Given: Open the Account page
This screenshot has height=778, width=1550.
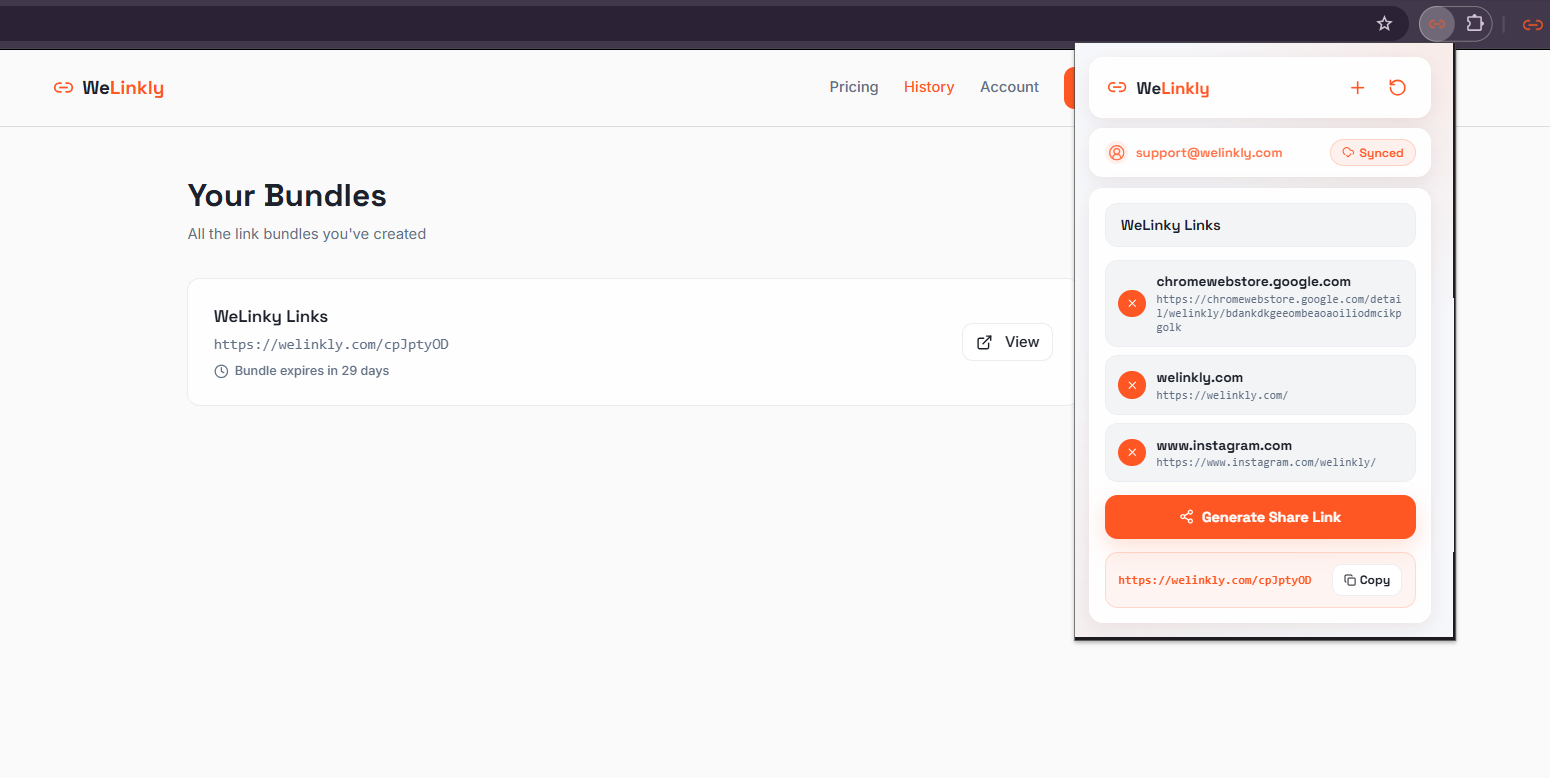Looking at the screenshot, I should click(x=1009, y=87).
